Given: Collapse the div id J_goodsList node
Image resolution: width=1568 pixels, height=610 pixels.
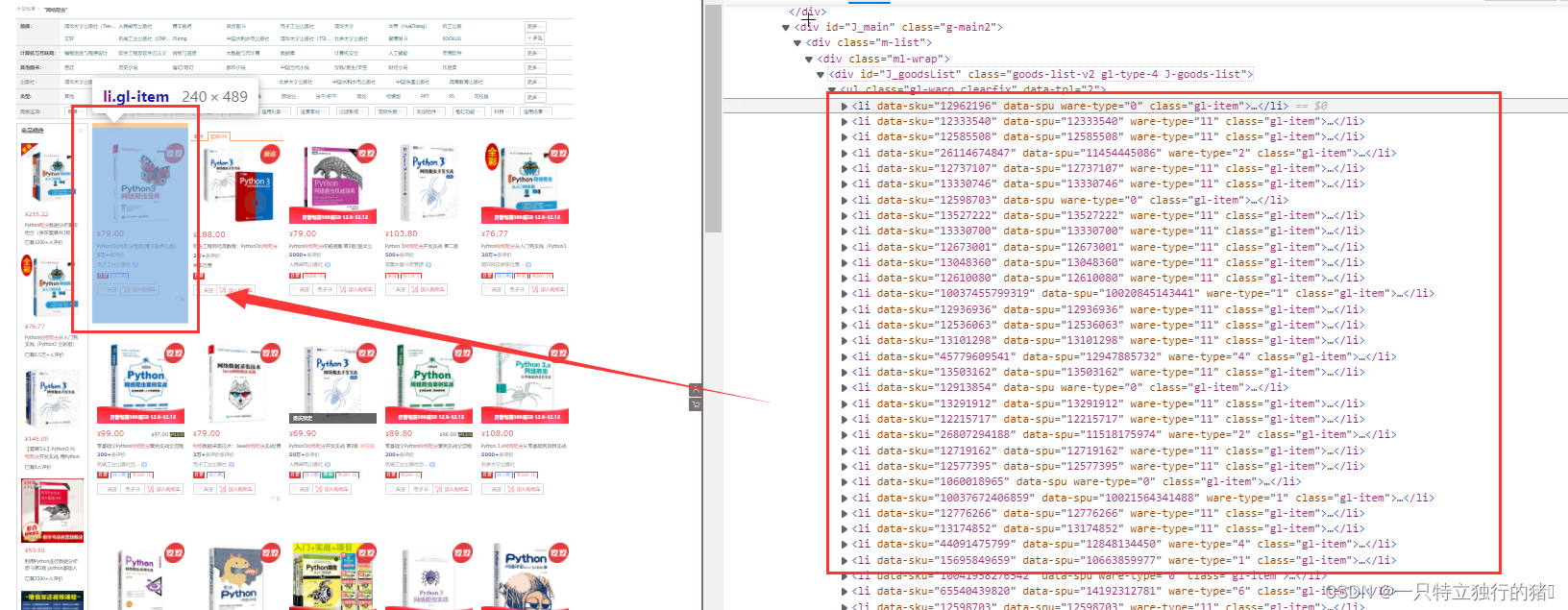Looking at the screenshot, I should [821, 74].
